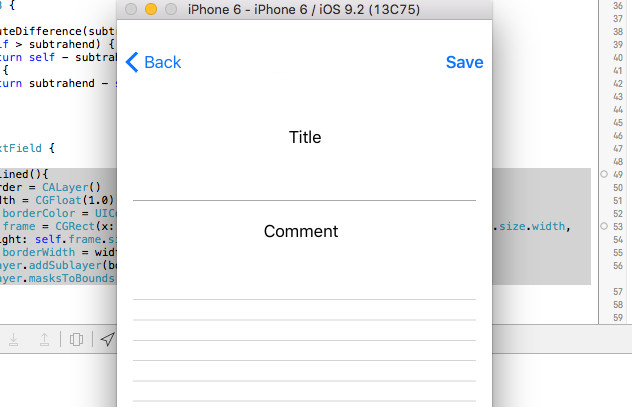Tap the blue back chevron arrow
The image size is (632, 407).
(x=132, y=62)
